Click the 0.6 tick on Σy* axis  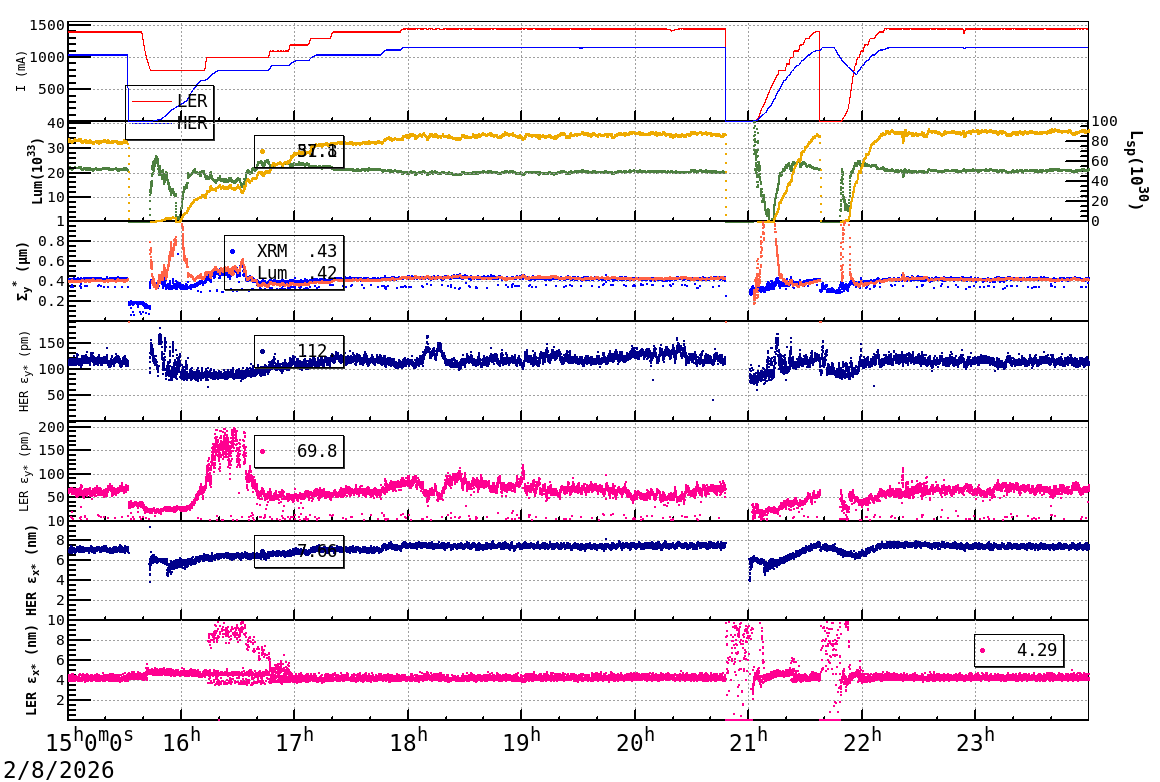[x=51, y=261]
